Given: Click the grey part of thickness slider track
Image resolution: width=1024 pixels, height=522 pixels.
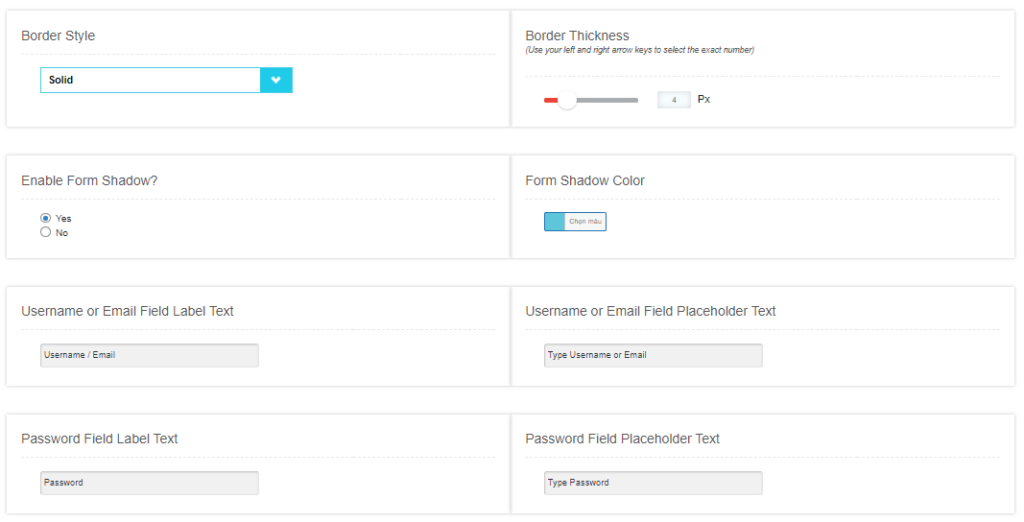Looking at the screenshot, I should [x=607, y=100].
